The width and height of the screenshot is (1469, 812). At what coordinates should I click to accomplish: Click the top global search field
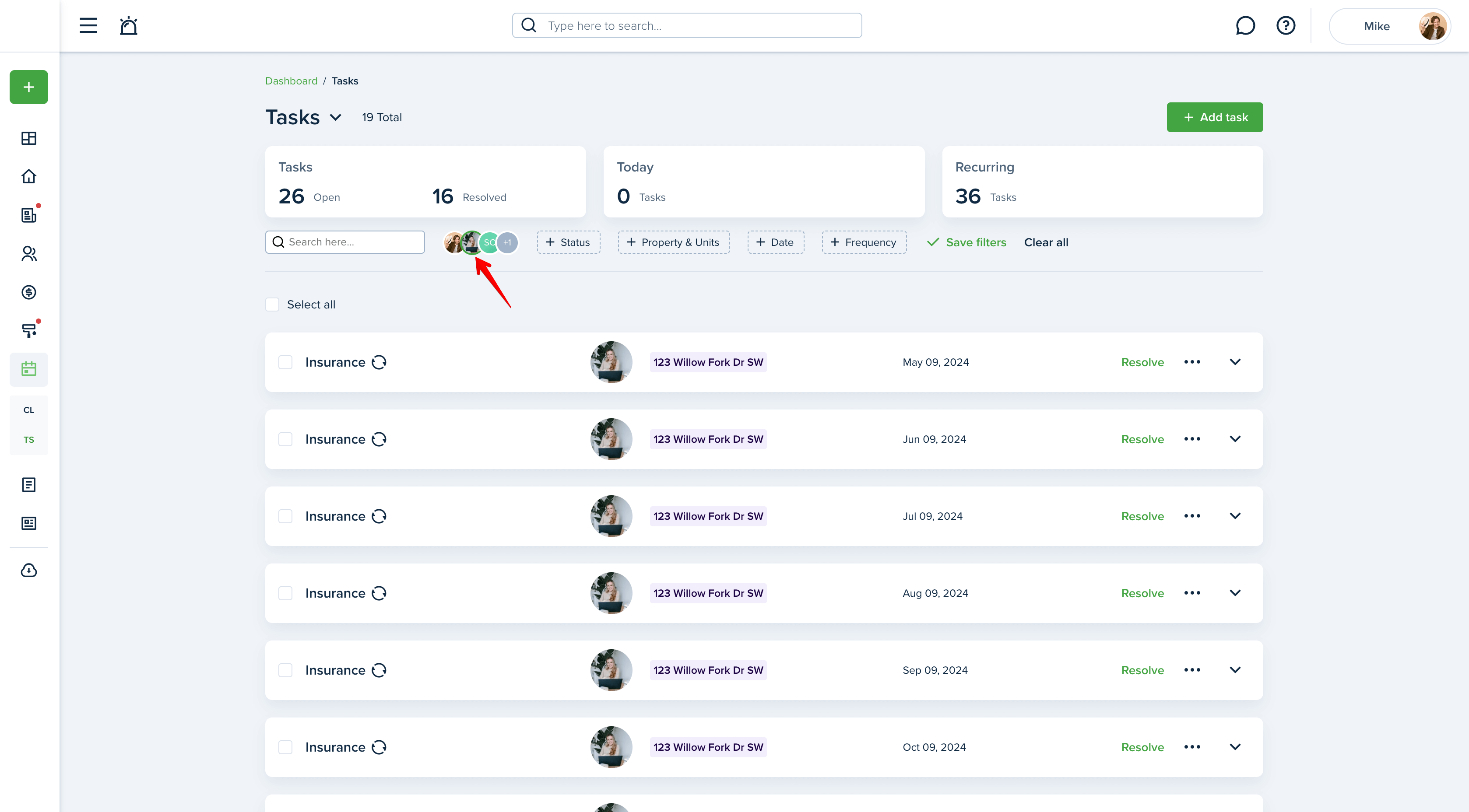click(687, 26)
